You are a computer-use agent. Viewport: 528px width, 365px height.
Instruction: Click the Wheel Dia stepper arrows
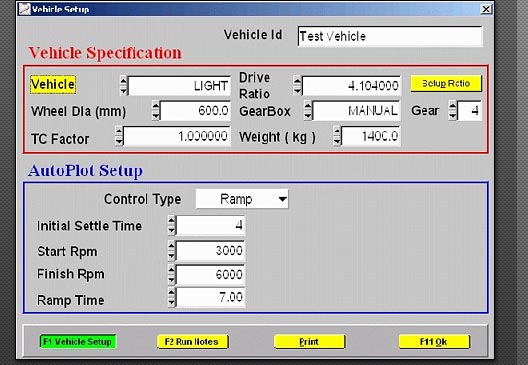click(156, 110)
